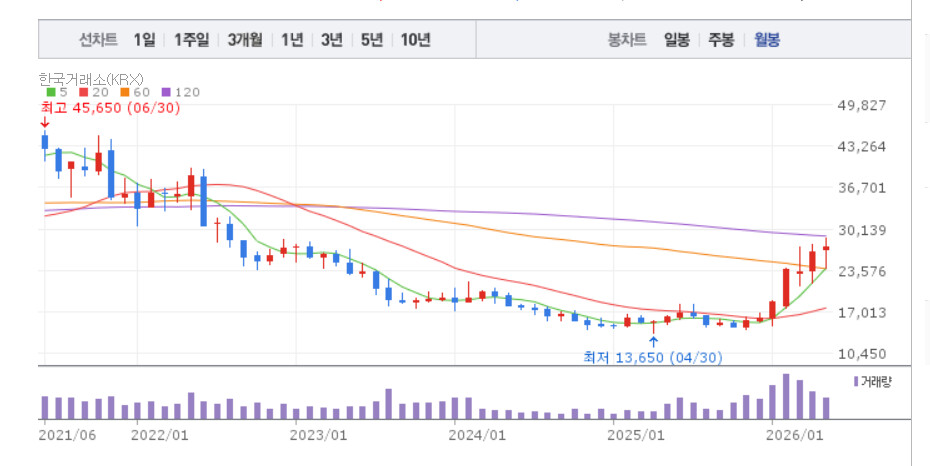Click the green 5 moving average swatch

pos(51,92)
